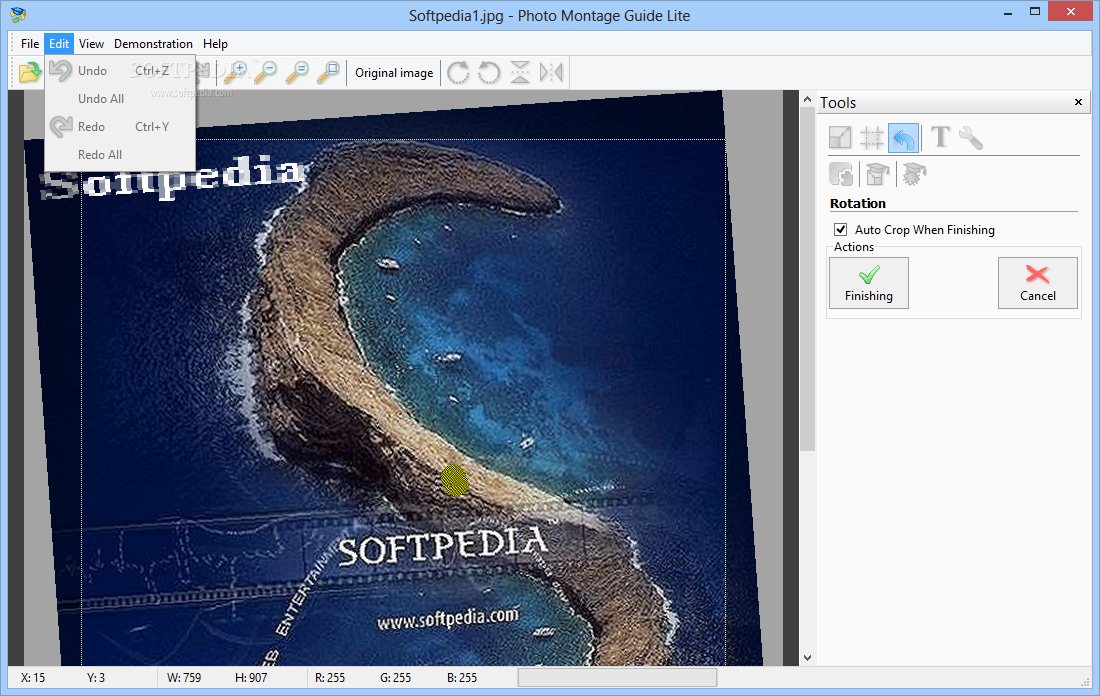Click the X: 15 status value
1100x696 pixels.
click(x=33, y=678)
